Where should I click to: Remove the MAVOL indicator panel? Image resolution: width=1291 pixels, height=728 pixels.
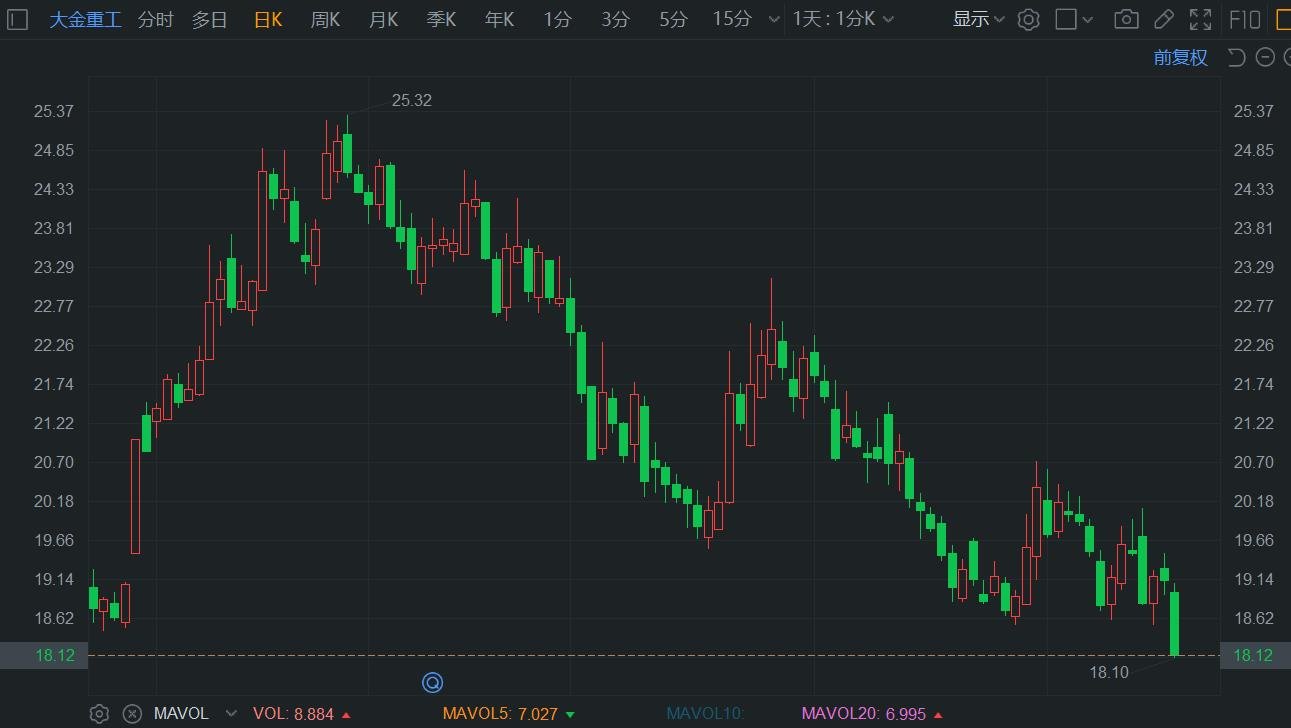point(132,713)
